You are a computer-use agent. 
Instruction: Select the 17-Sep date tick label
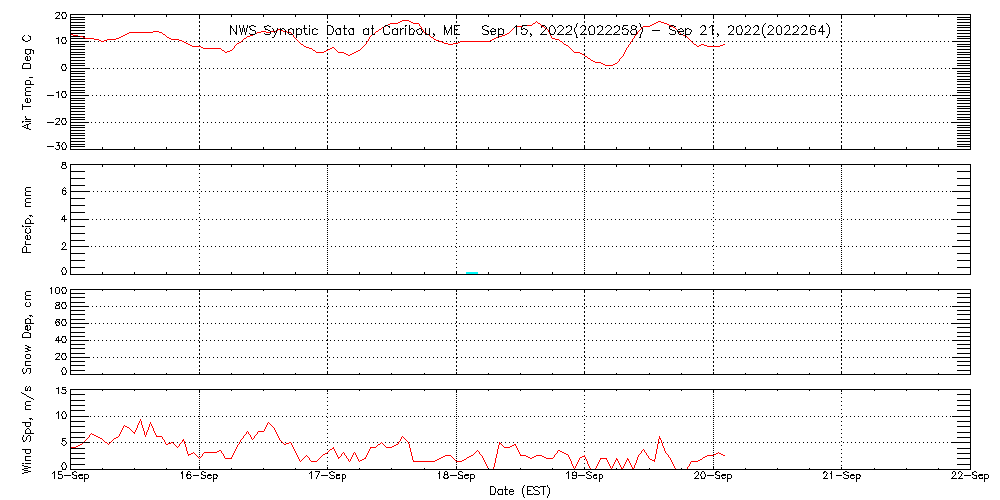pos(327,478)
